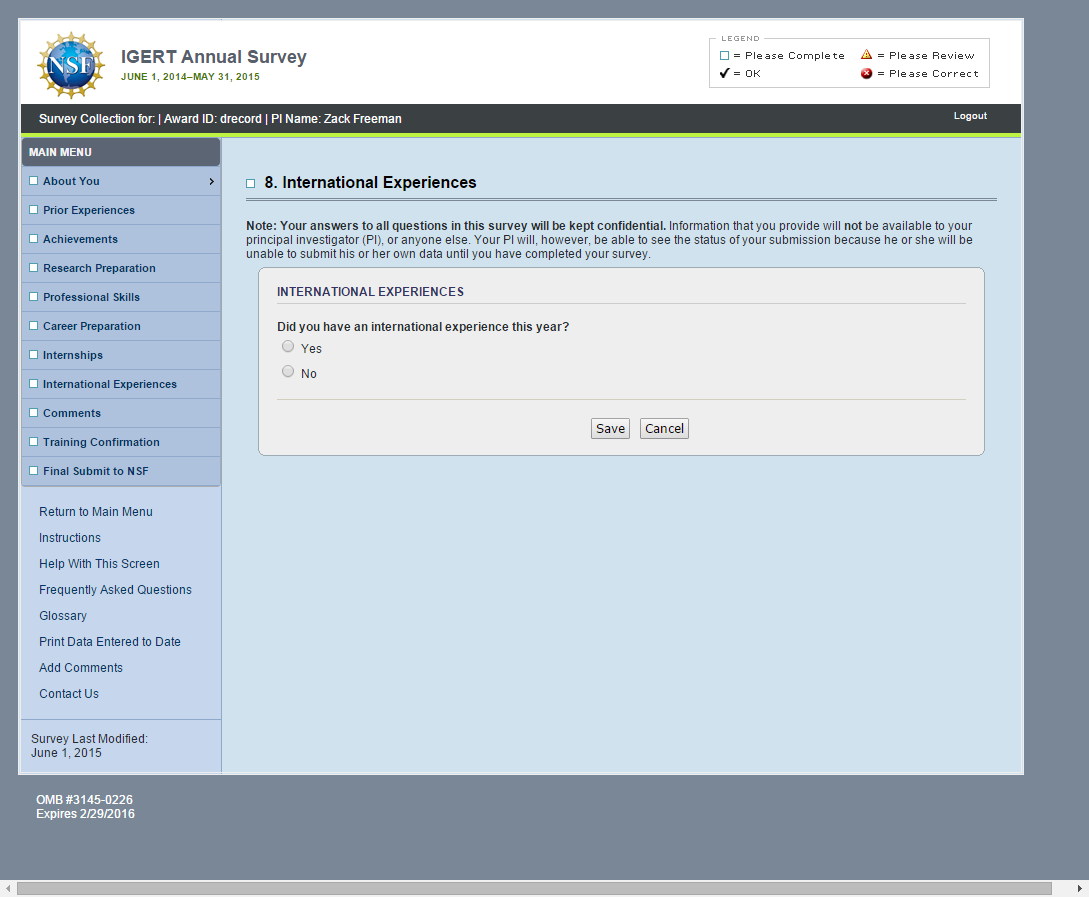Viewport: 1089px width, 897px height.
Task: Open Research Preparation section
Action: [x=99, y=268]
